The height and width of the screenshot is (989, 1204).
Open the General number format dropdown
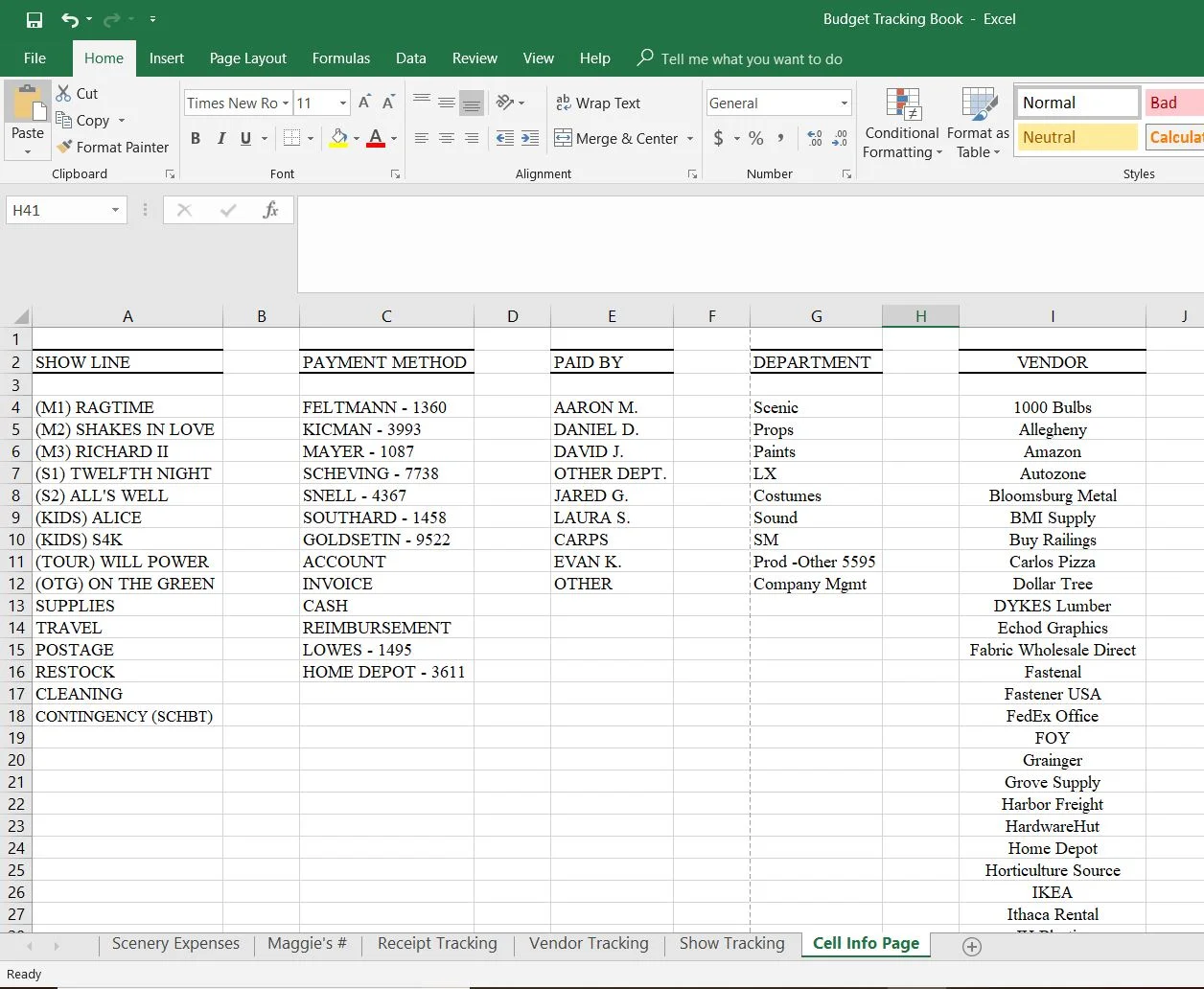(845, 103)
